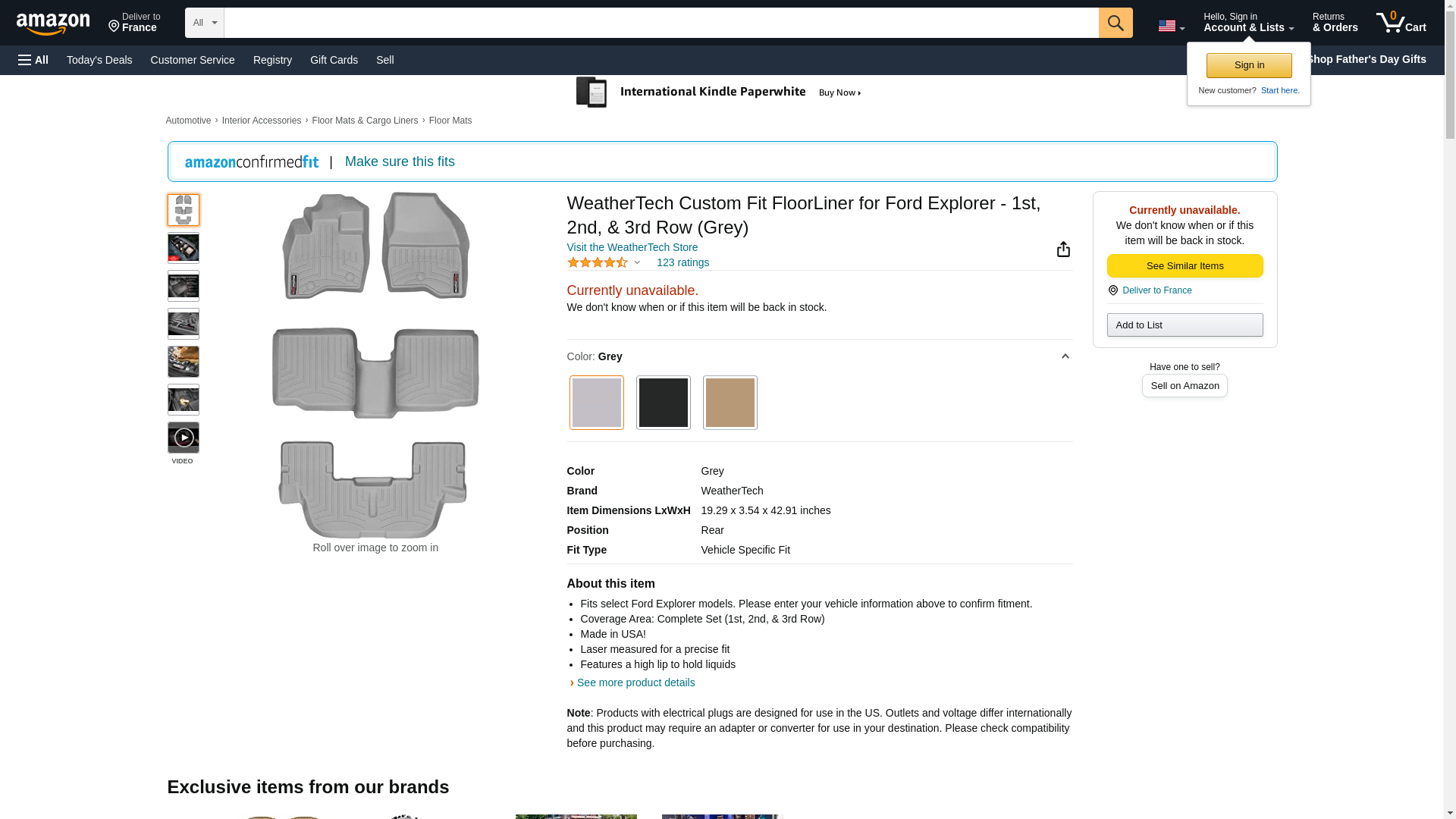The image size is (1456, 819).
Task: Play the product video thumbnail
Action: tap(184, 438)
